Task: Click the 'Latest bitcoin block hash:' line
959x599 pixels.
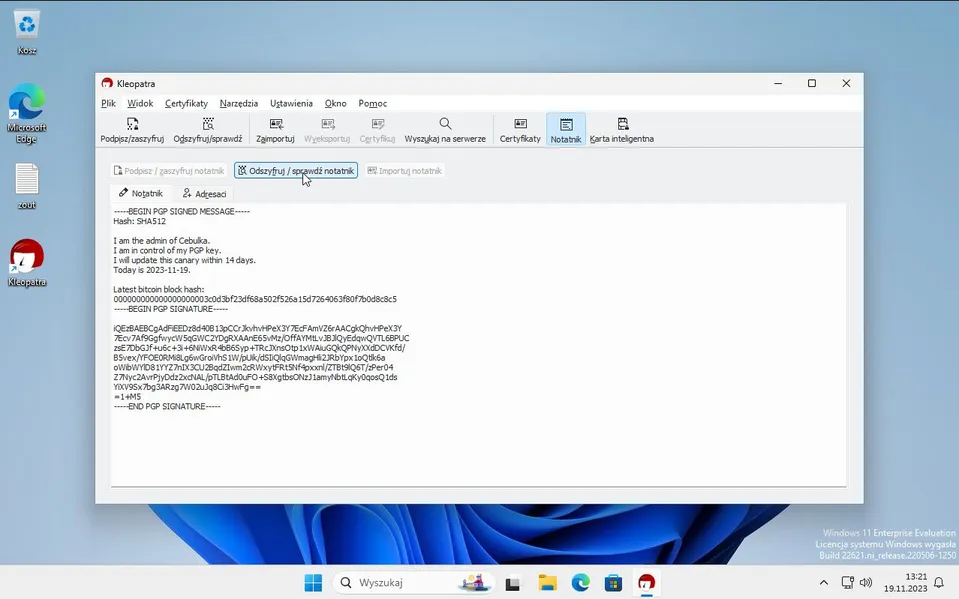Action: click(x=158, y=289)
